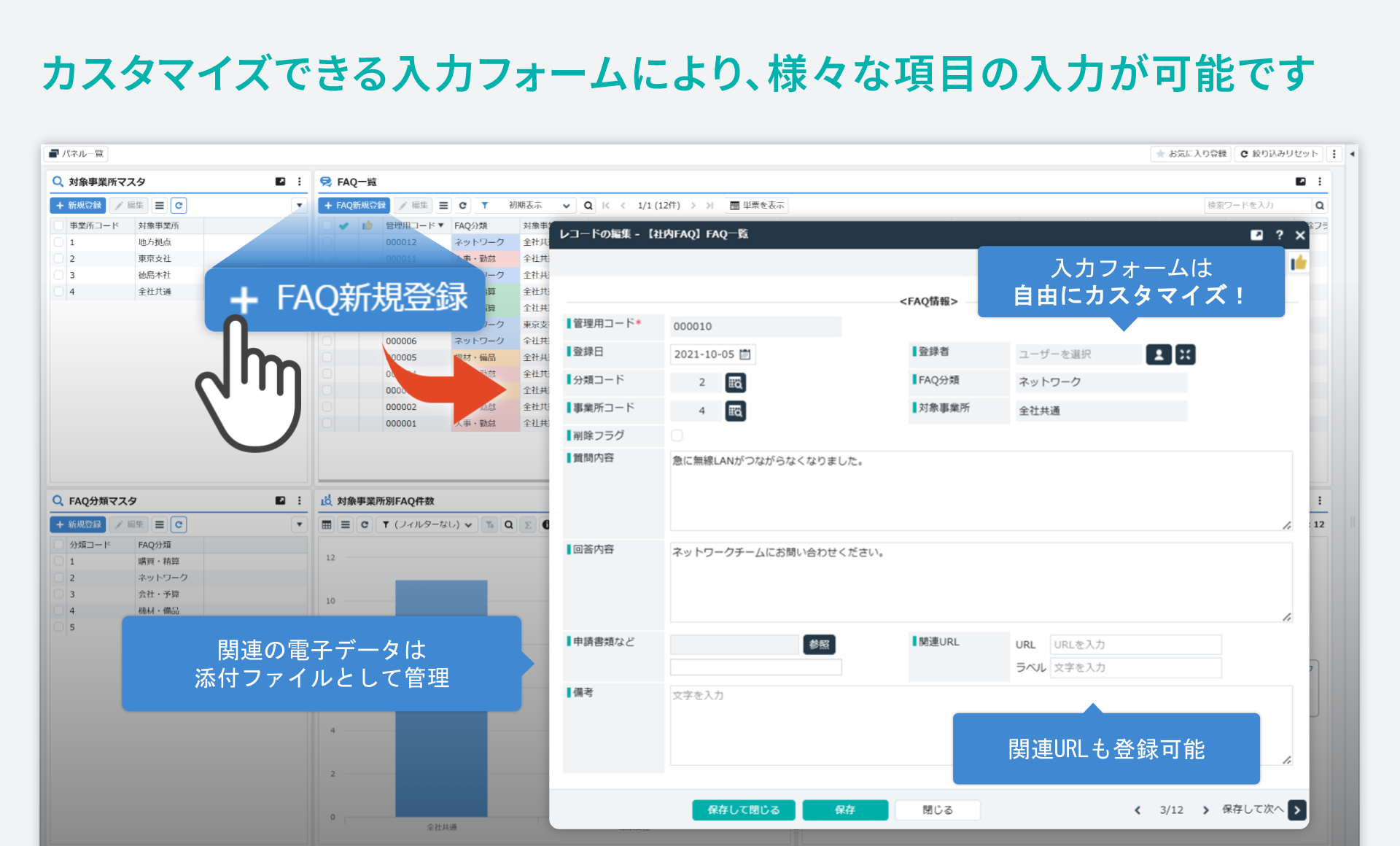
Task: Open the calendar picker for 登録日
Action: click(x=745, y=354)
